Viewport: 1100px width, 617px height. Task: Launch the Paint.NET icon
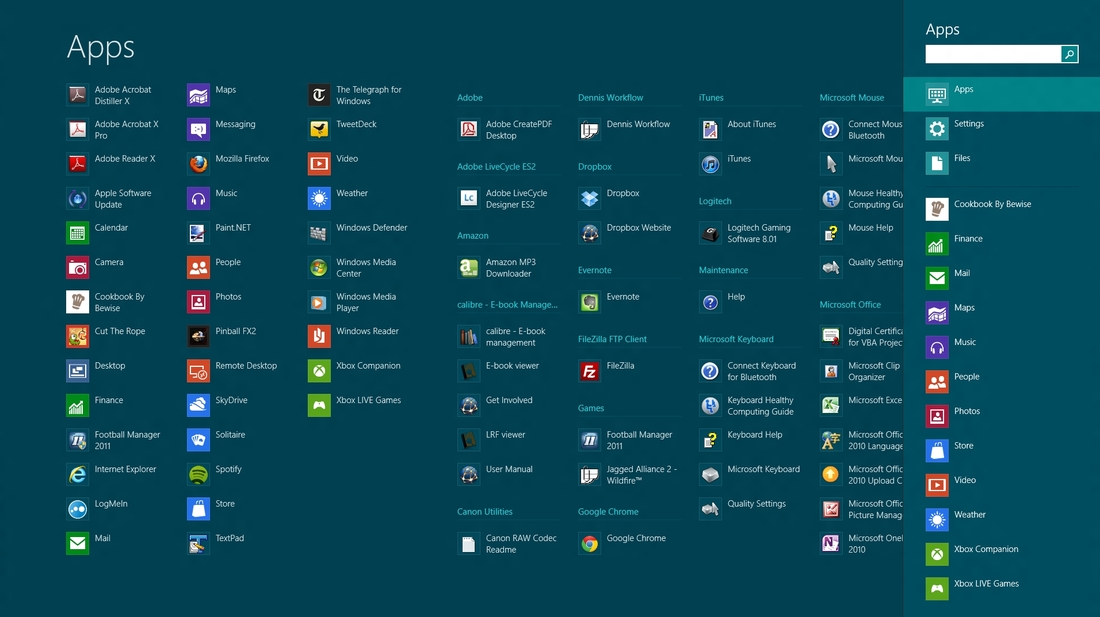198,233
